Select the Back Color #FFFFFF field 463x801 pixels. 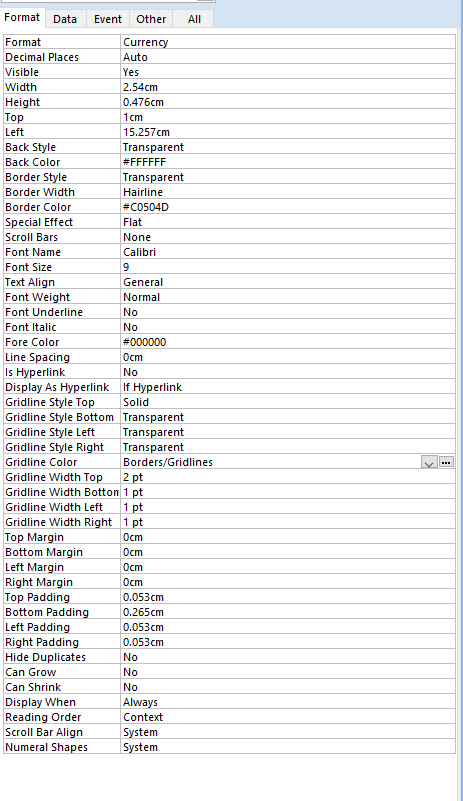pyautogui.click(x=288, y=162)
